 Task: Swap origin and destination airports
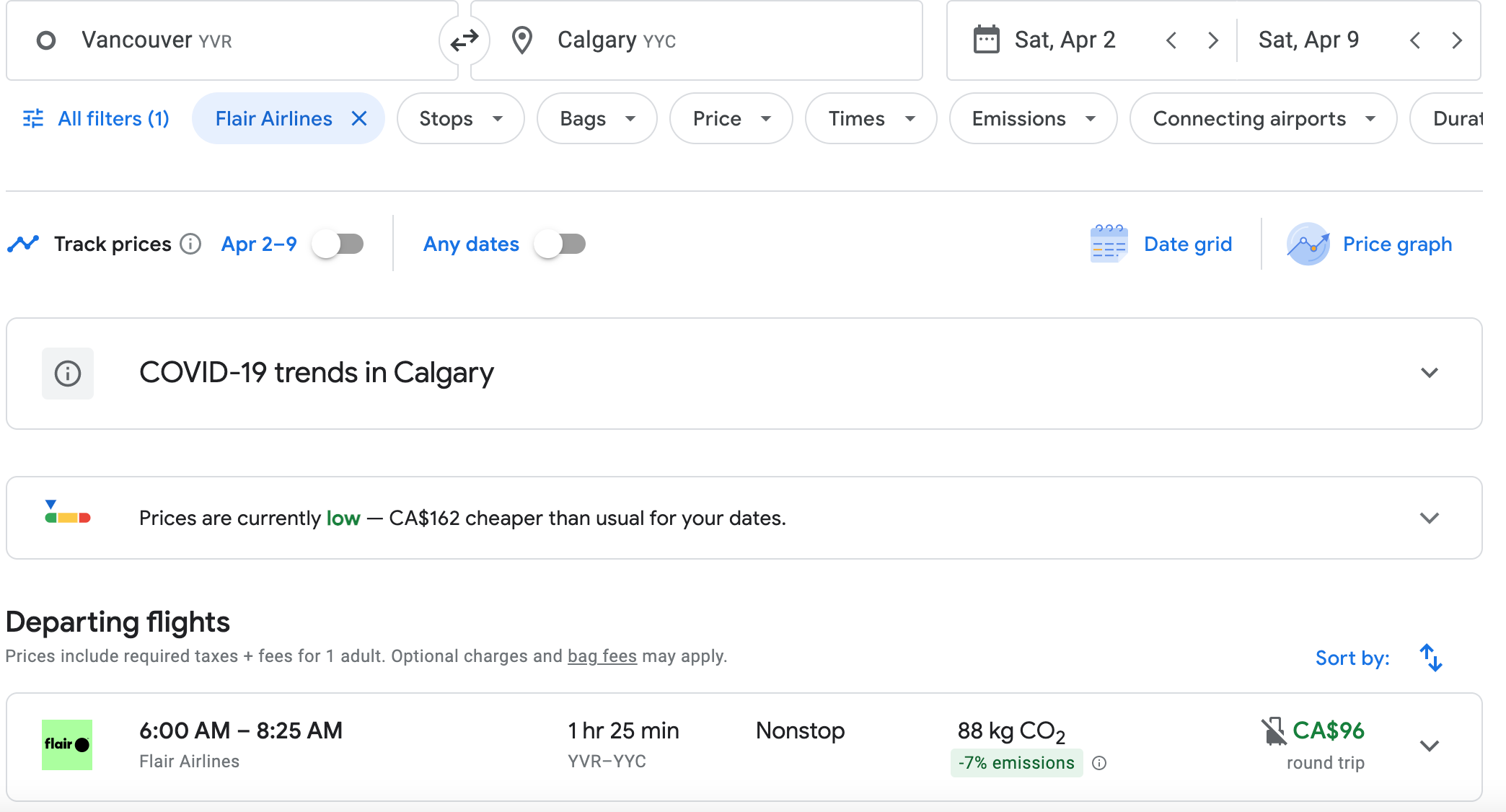[x=464, y=40]
